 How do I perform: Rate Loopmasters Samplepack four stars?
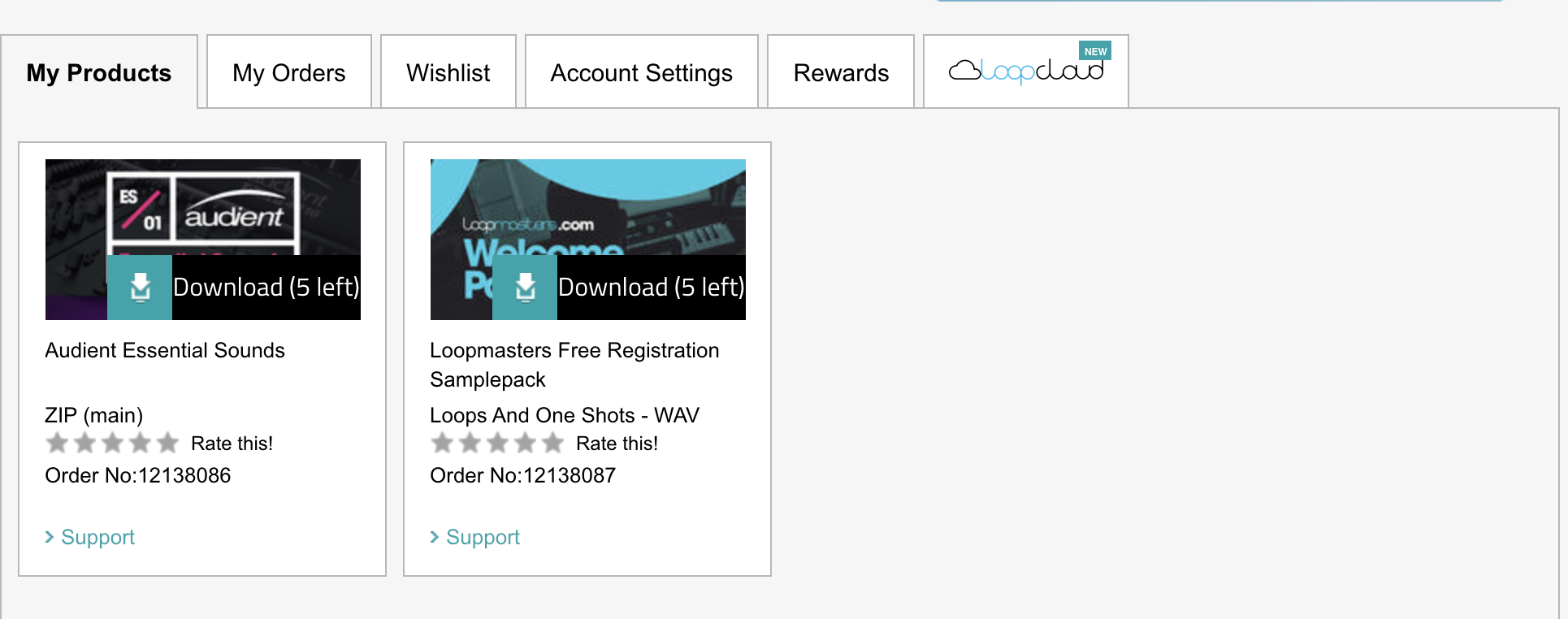525,443
